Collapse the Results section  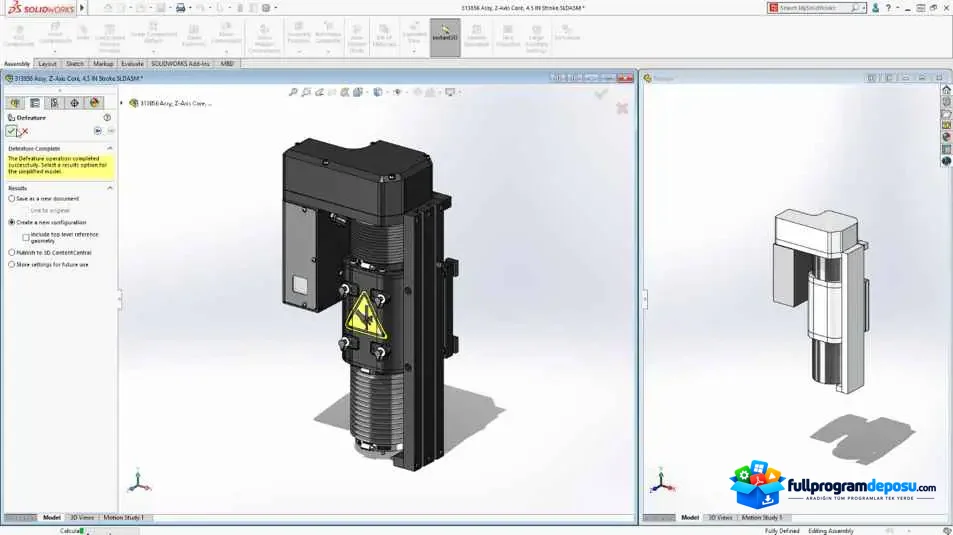[x=110, y=188]
